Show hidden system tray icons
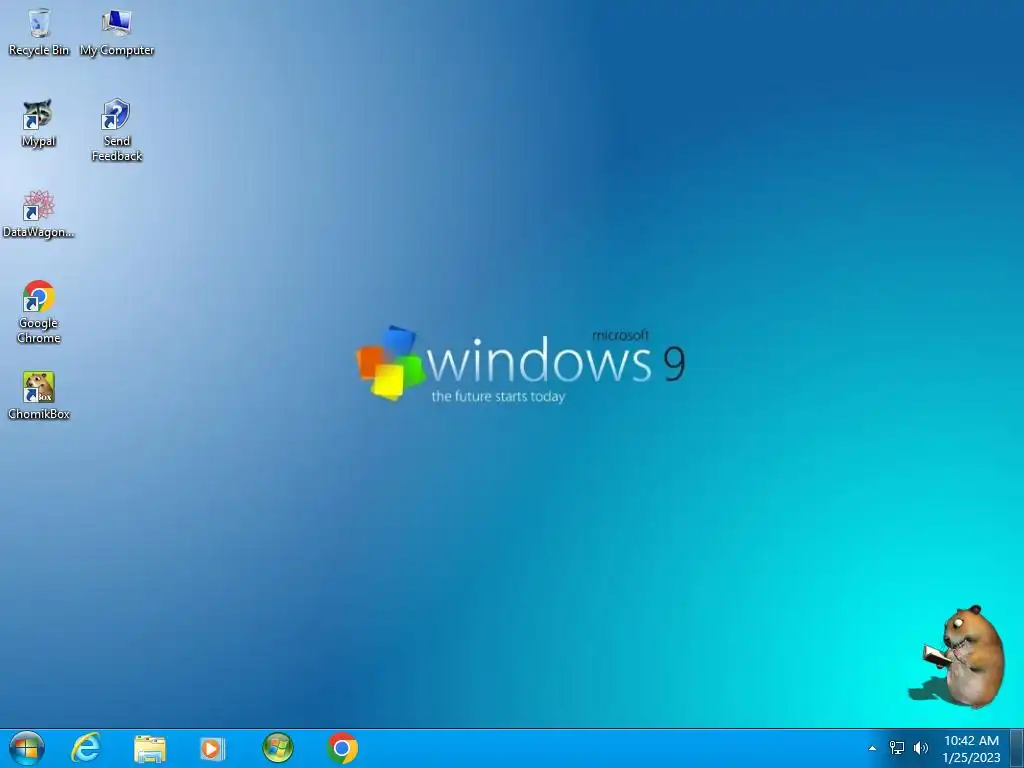The width and height of the screenshot is (1024, 768). pyautogui.click(x=872, y=748)
